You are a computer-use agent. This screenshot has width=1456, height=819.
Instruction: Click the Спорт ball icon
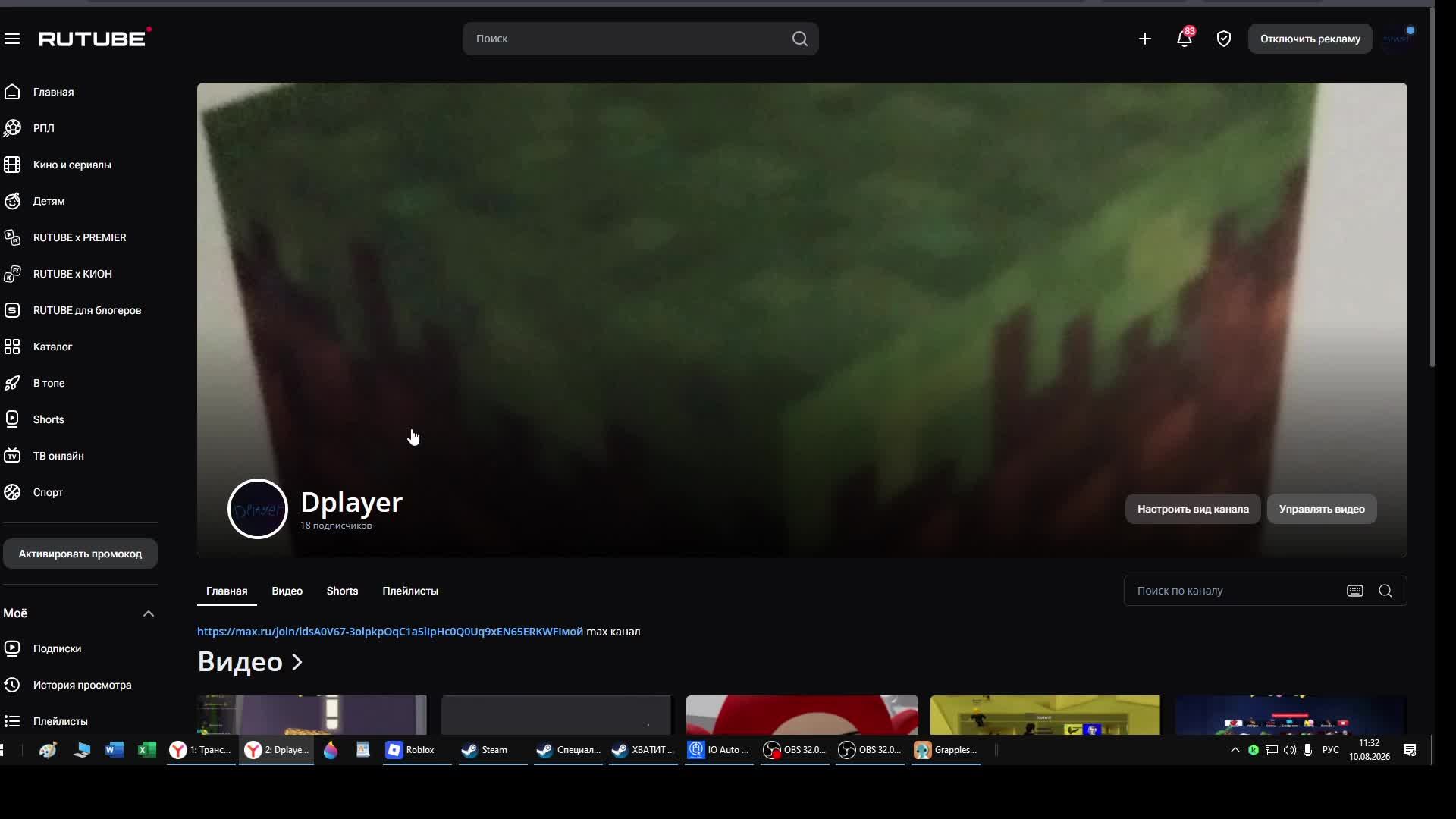pyautogui.click(x=12, y=492)
